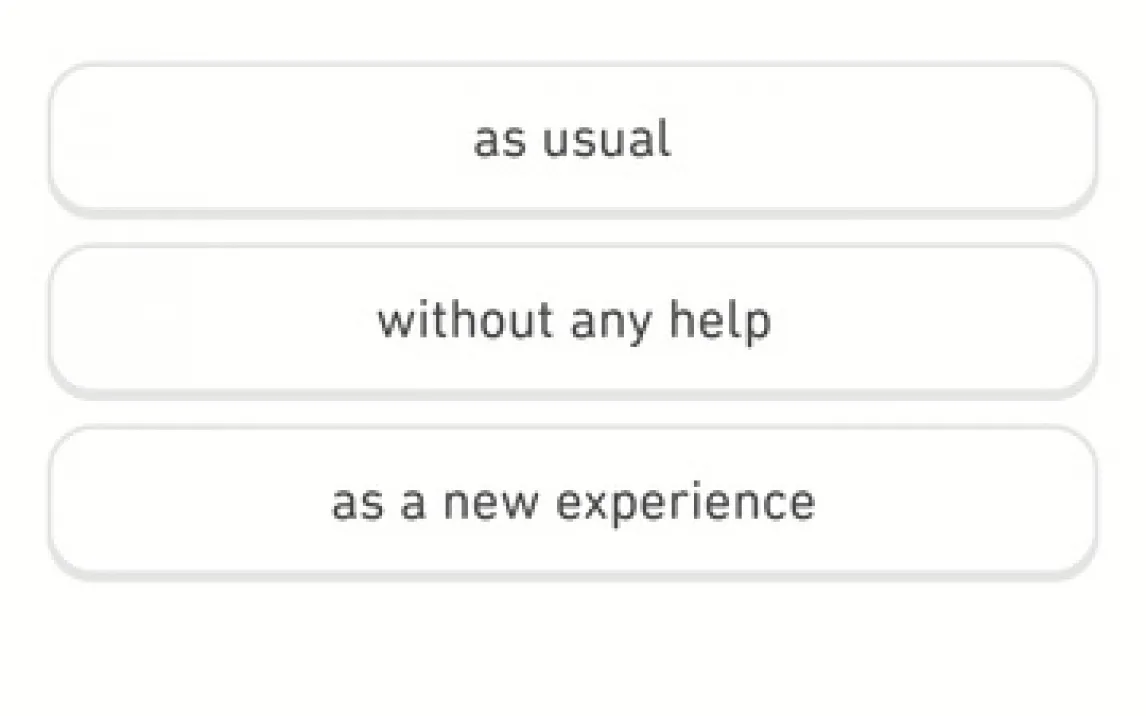The image size is (1146, 716).
Task: Click the first answer choice, "as usual"
Action: [x=572, y=138]
